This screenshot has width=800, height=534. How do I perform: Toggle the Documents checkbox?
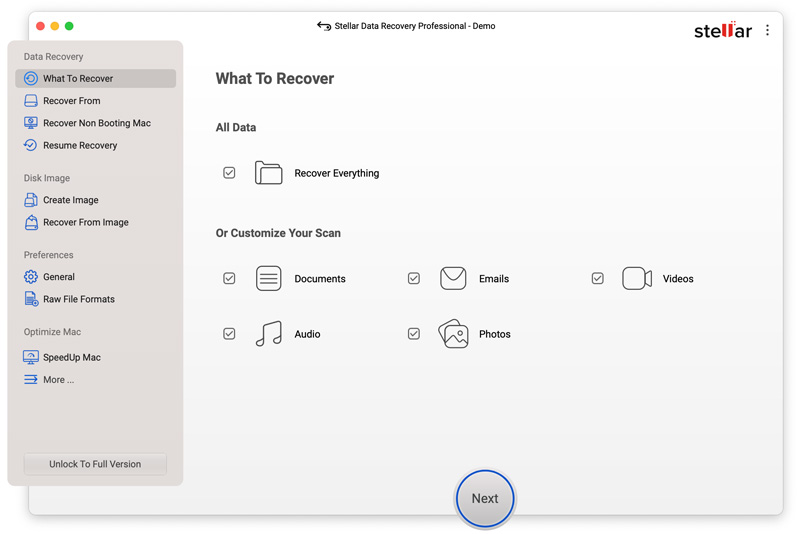coord(229,278)
